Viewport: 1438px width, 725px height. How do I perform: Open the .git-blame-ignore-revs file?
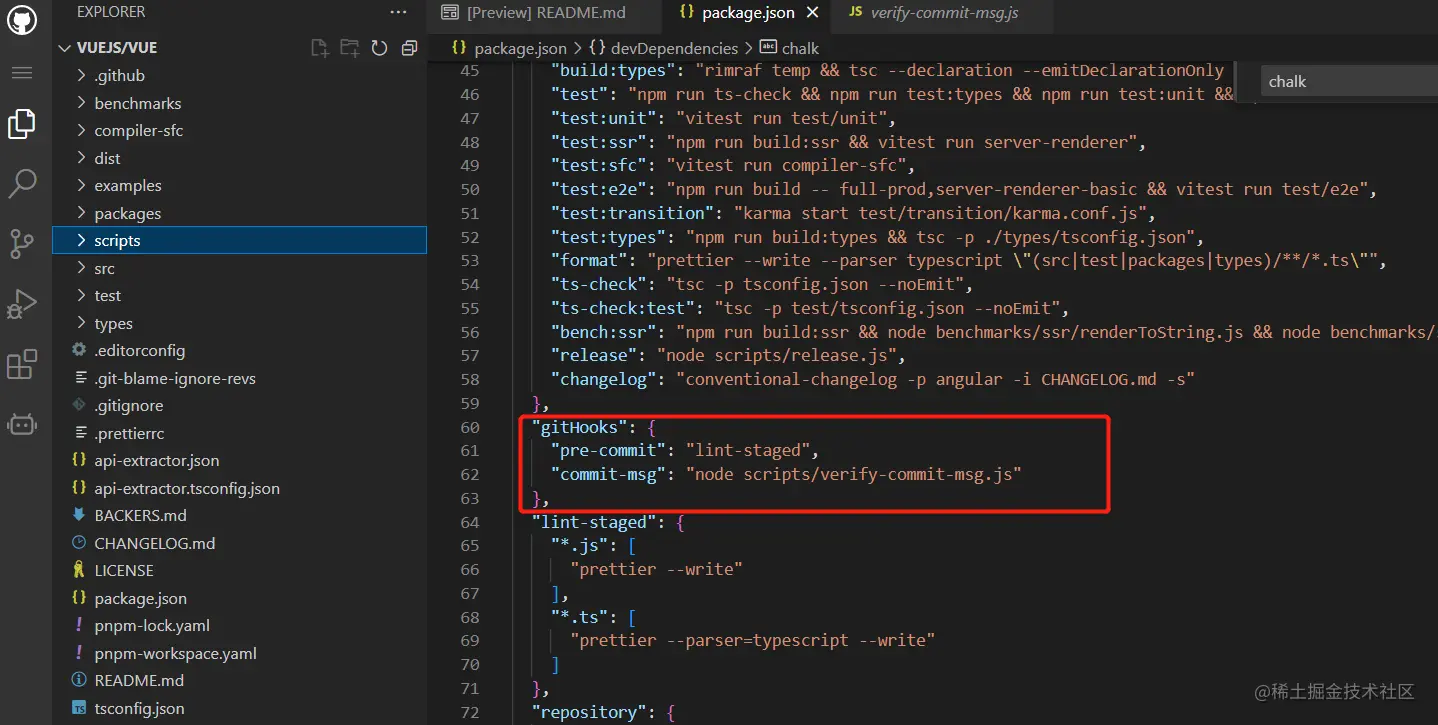[x=239, y=378]
